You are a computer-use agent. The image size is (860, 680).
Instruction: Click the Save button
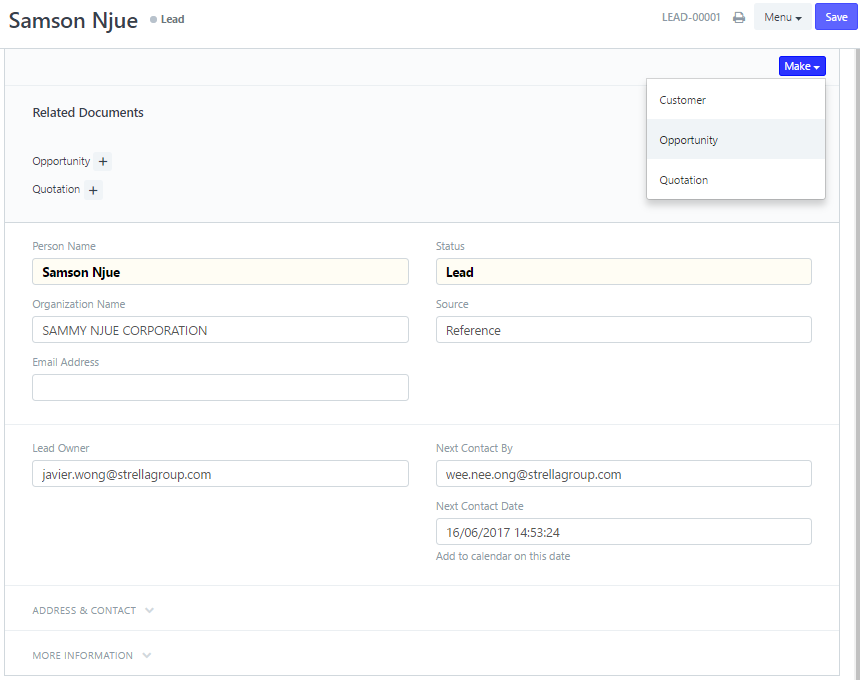(836, 17)
